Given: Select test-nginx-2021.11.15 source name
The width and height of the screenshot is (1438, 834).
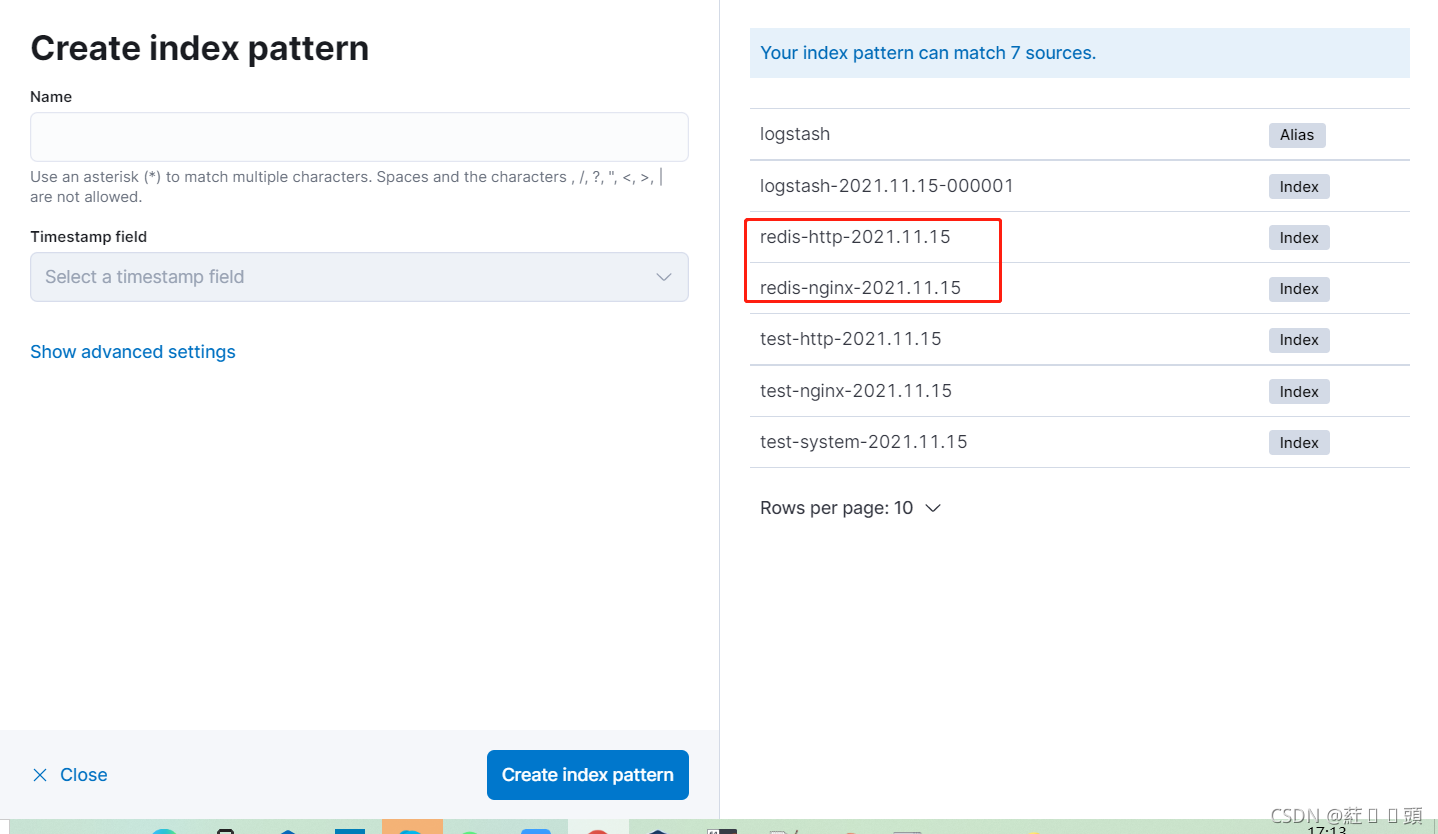Looking at the screenshot, I should click(856, 391).
